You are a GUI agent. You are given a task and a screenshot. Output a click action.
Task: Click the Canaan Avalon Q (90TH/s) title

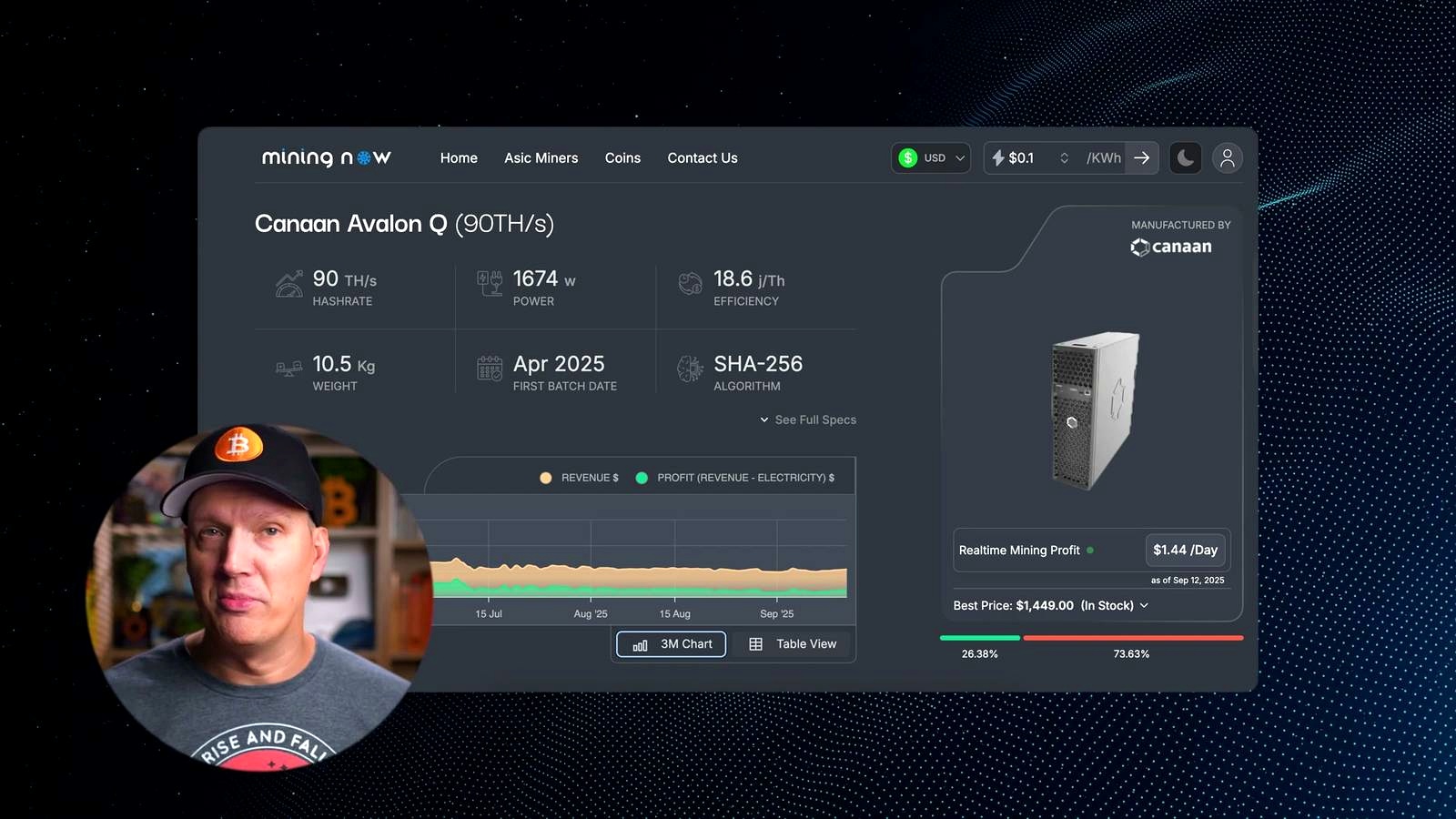coord(404,224)
